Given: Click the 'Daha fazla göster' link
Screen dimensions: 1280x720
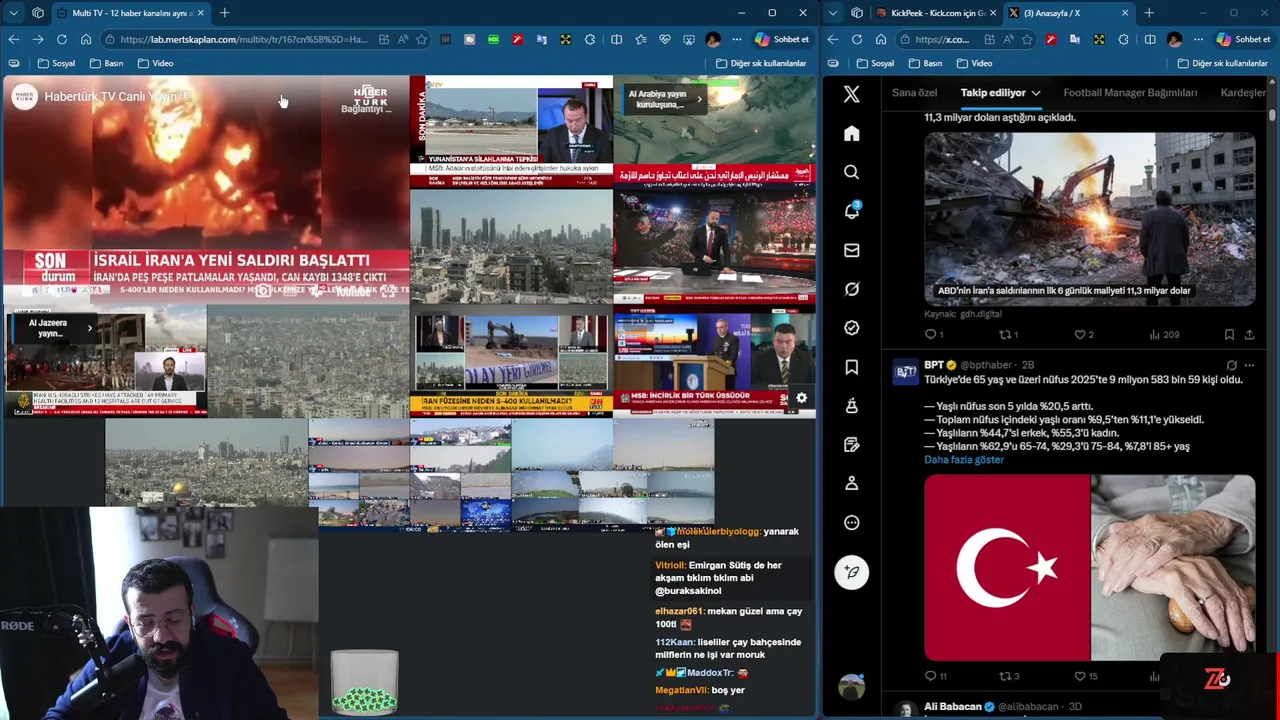Looking at the screenshot, I should click(x=964, y=460).
